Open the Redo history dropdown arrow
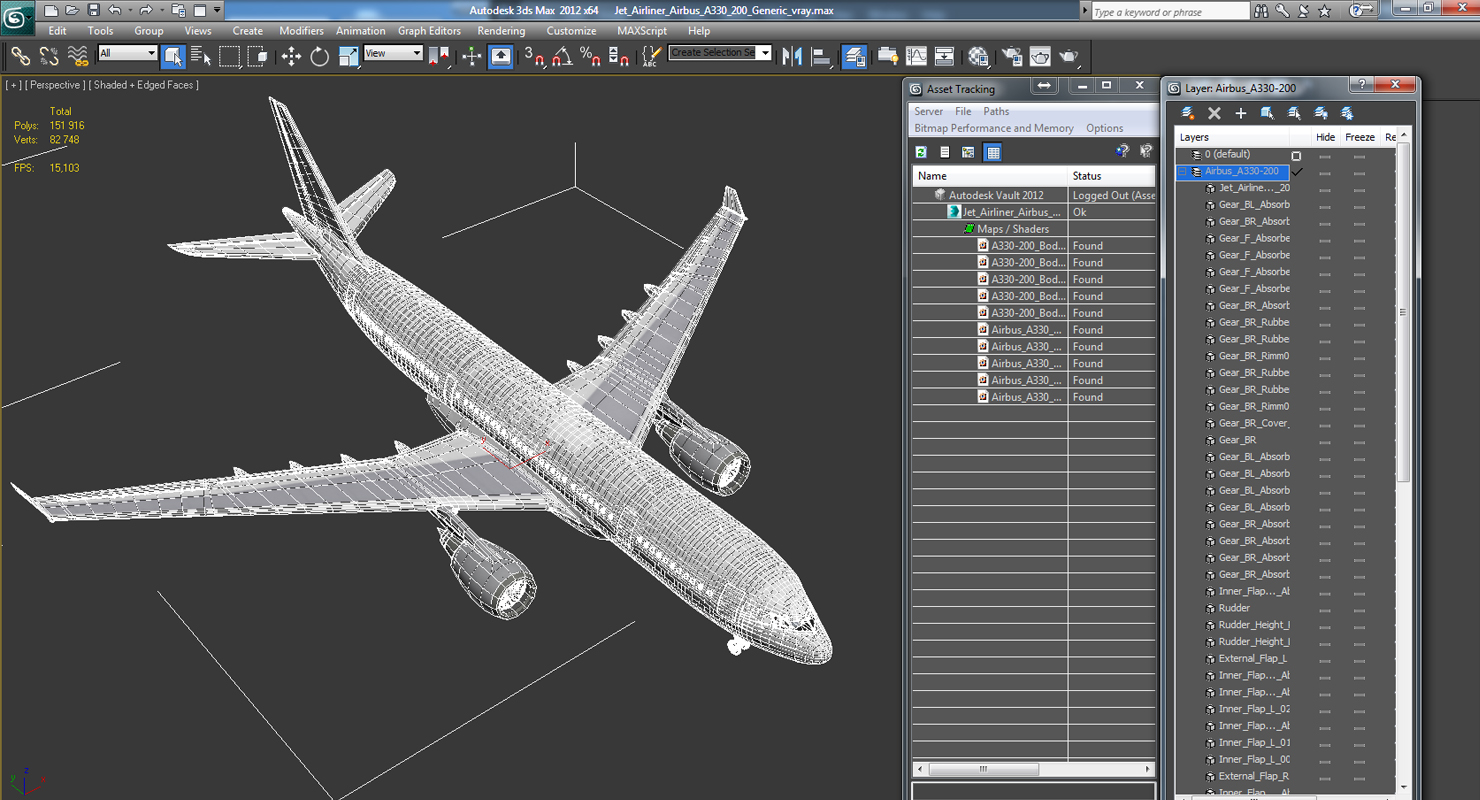Screen dimensions: 1480x800 click(161, 10)
